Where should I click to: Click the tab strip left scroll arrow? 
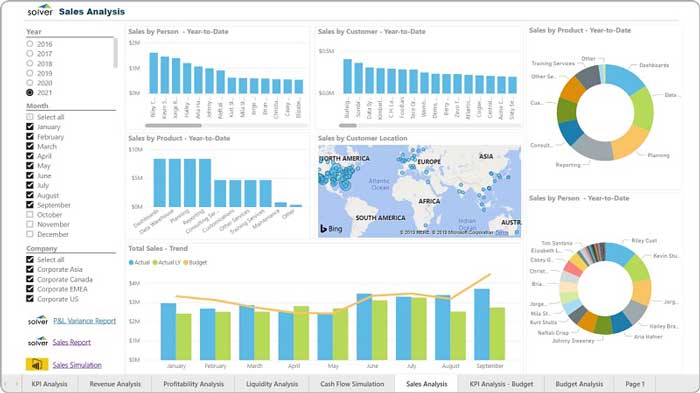pos(17,384)
